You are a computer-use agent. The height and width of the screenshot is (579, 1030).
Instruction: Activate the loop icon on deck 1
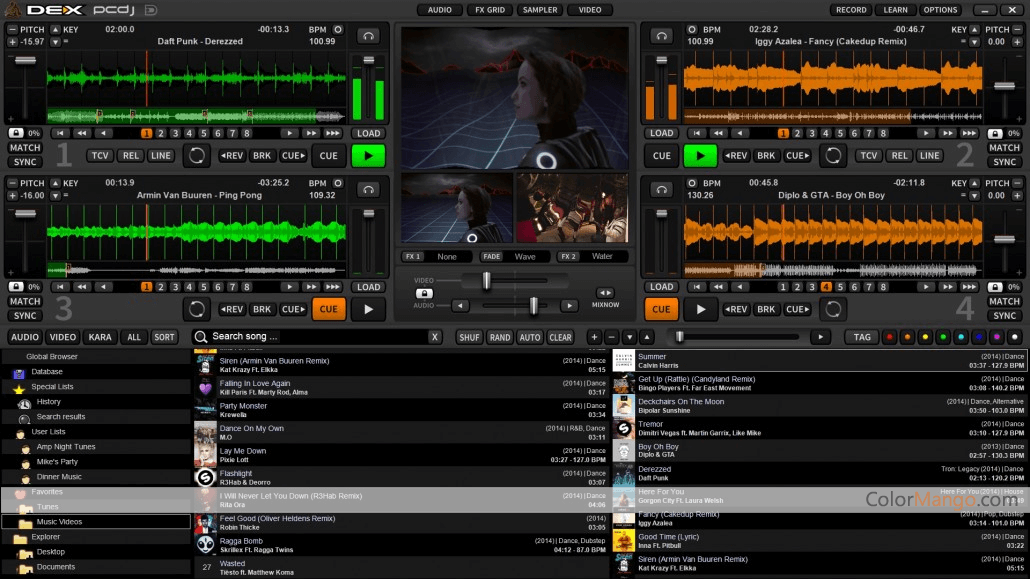[196, 156]
